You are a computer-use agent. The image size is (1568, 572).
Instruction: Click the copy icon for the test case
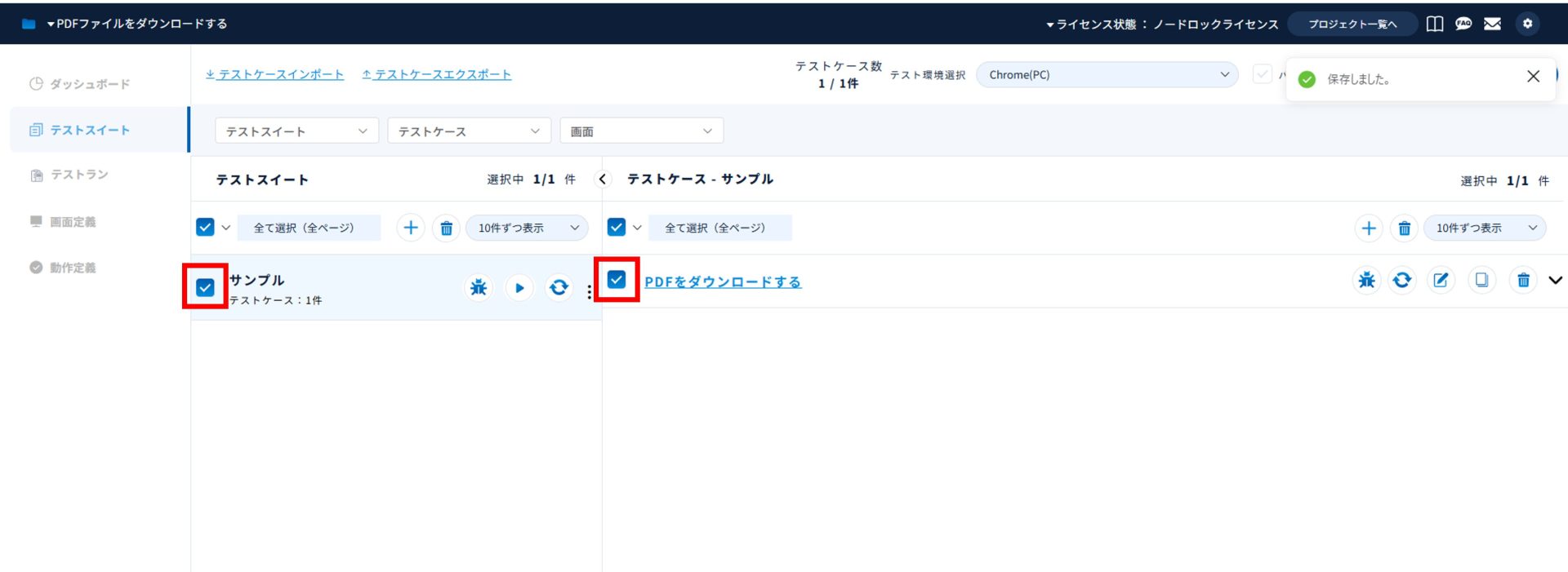tap(1481, 281)
